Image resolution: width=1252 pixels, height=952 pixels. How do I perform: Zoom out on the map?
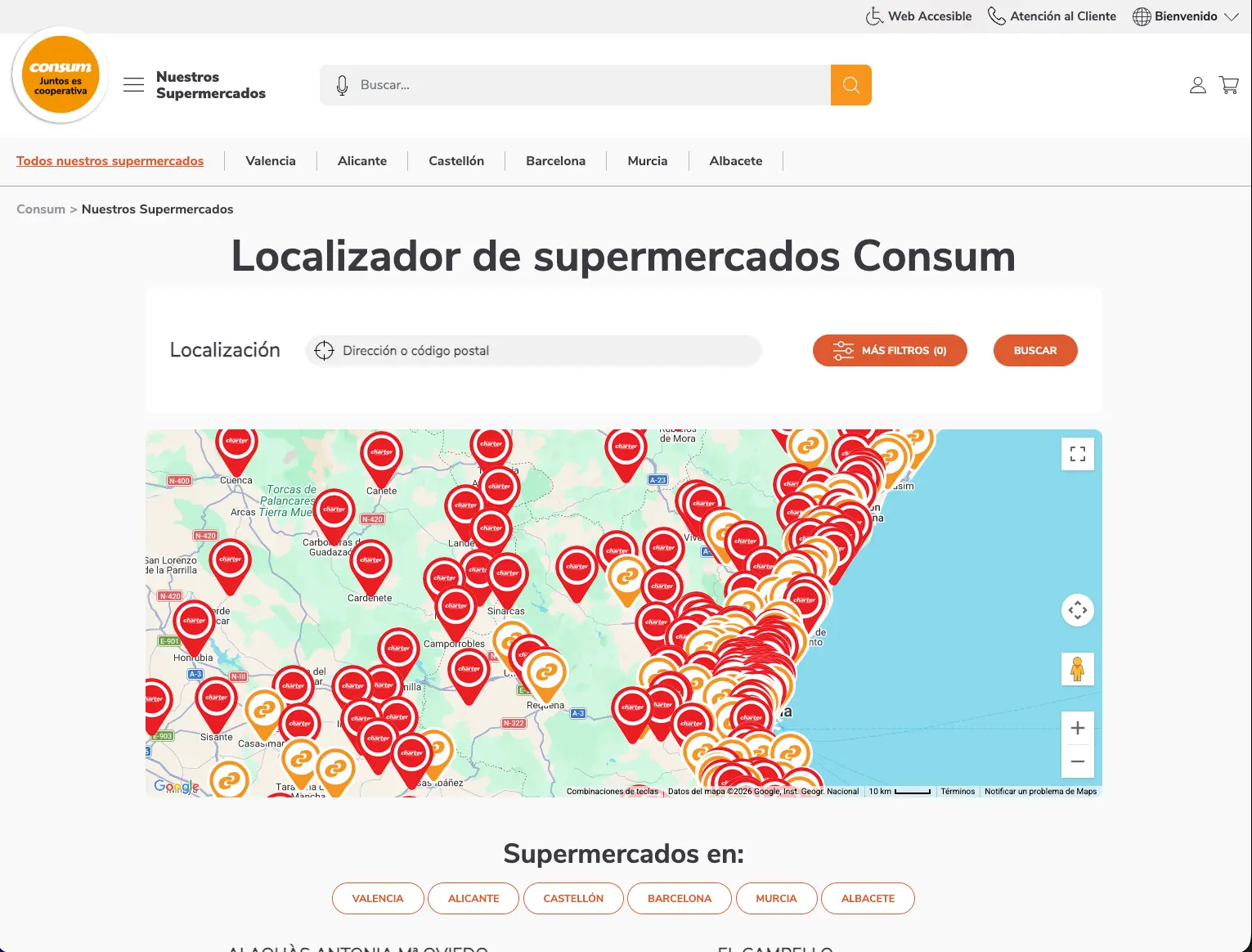(x=1078, y=761)
